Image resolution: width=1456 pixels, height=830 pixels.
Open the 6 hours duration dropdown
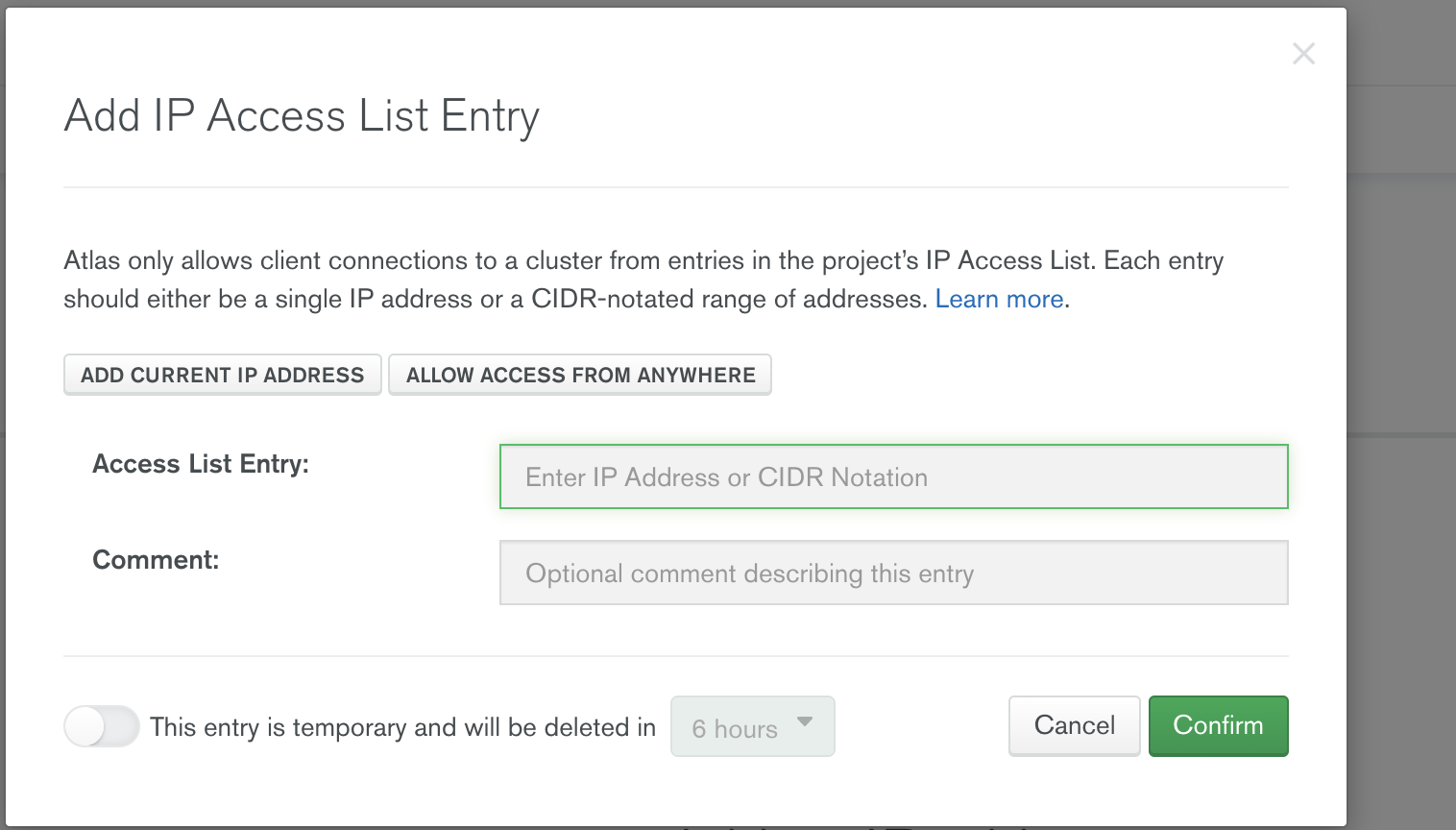[x=753, y=726]
